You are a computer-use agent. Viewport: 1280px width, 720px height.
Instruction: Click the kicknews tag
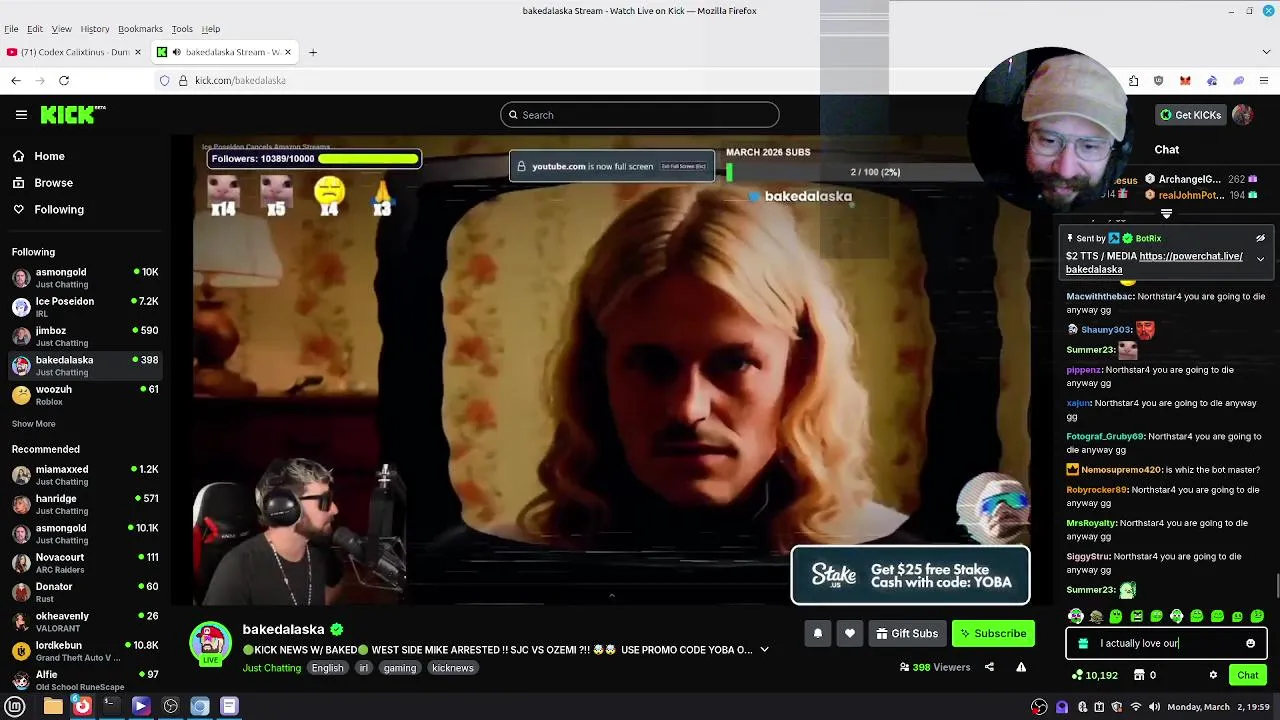point(453,668)
